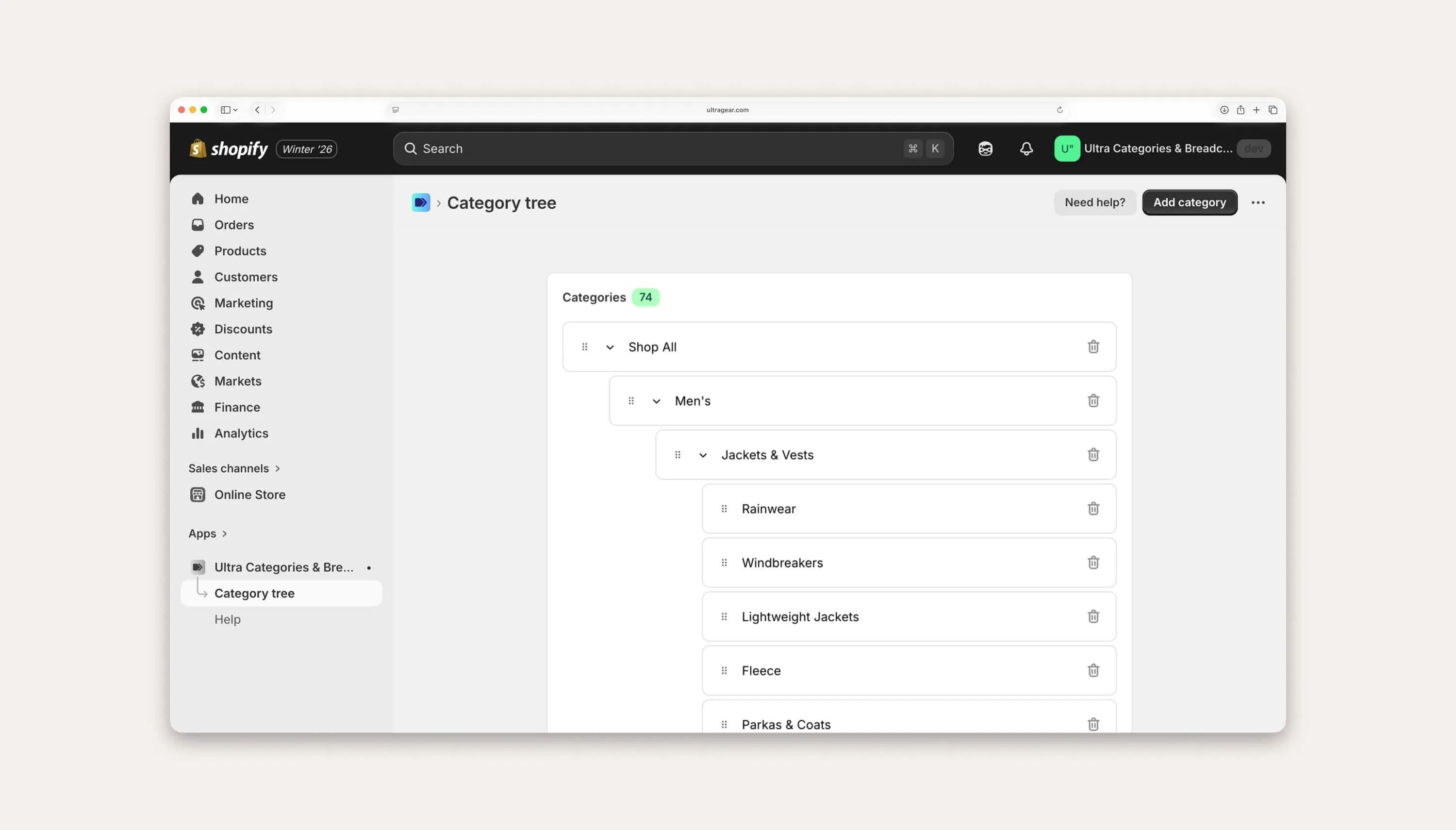Collapse the Jackets & Vests category
This screenshot has width=1456, height=830.
(x=703, y=454)
